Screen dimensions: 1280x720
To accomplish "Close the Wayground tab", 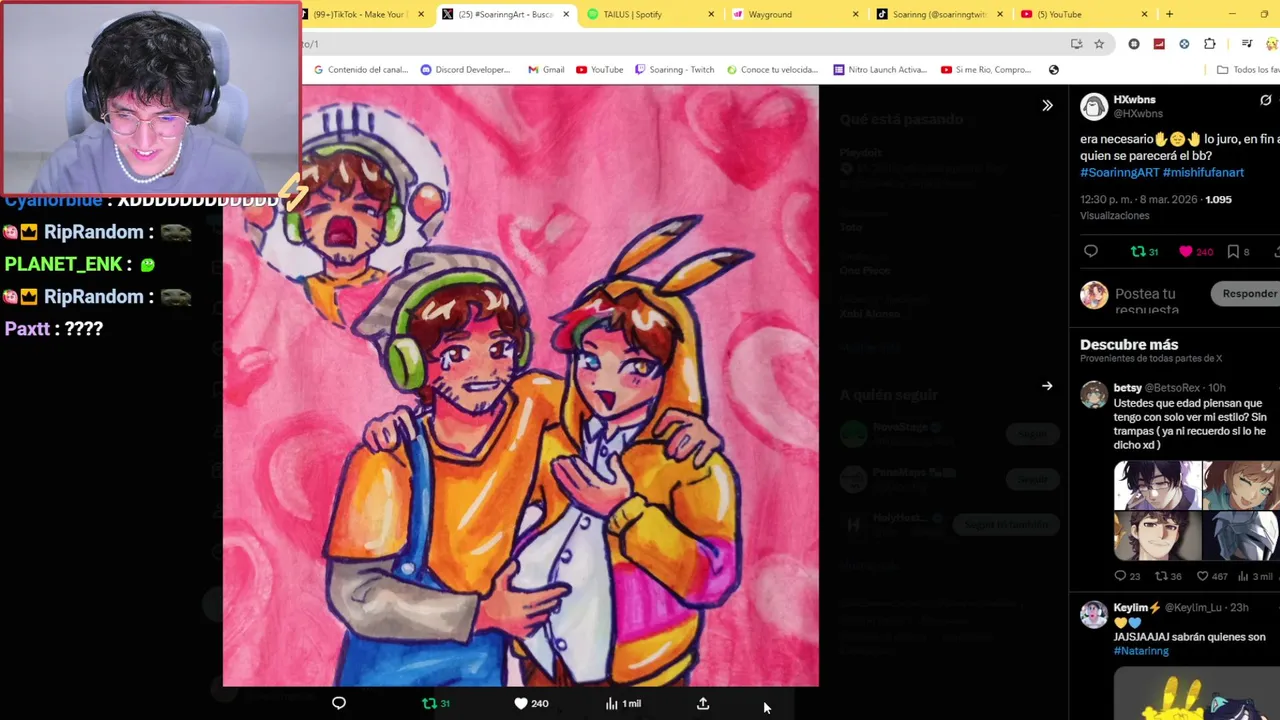I will pyautogui.click(x=855, y=14).
